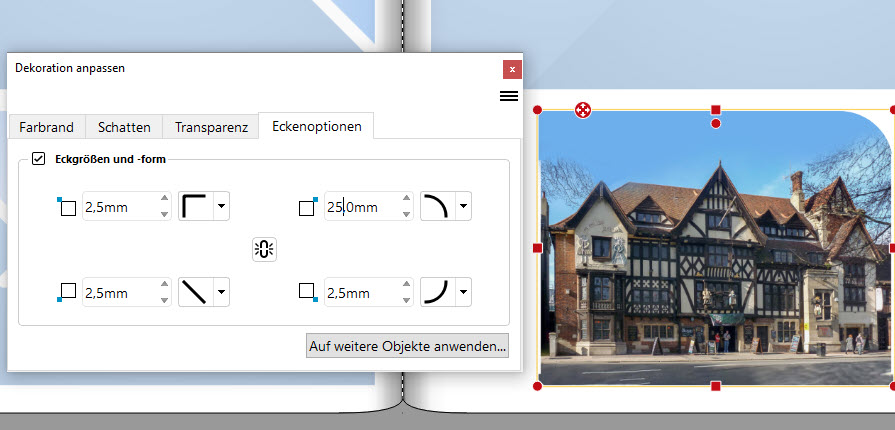Switch to the Farbrand tab
Image resolution: width=895 pixels, height=430 pixels.
(x=47, y=127)
